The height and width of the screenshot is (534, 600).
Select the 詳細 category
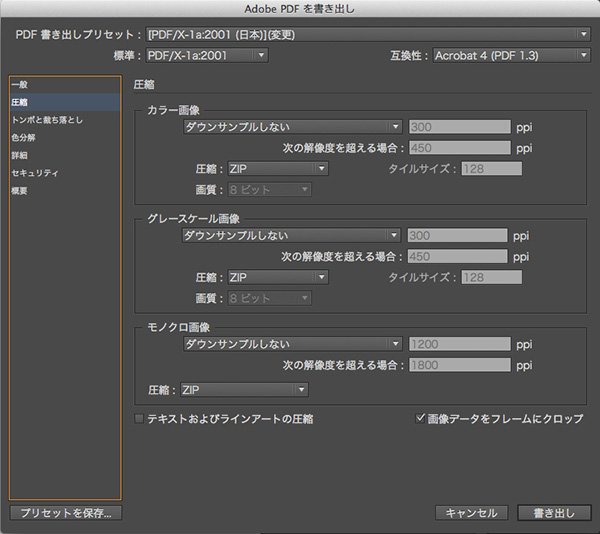65,155
